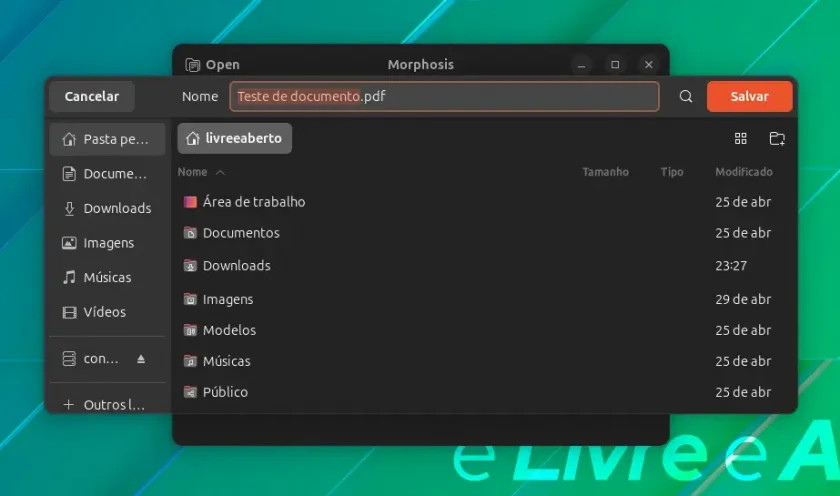Select the Modelos folder

[484, 330]
